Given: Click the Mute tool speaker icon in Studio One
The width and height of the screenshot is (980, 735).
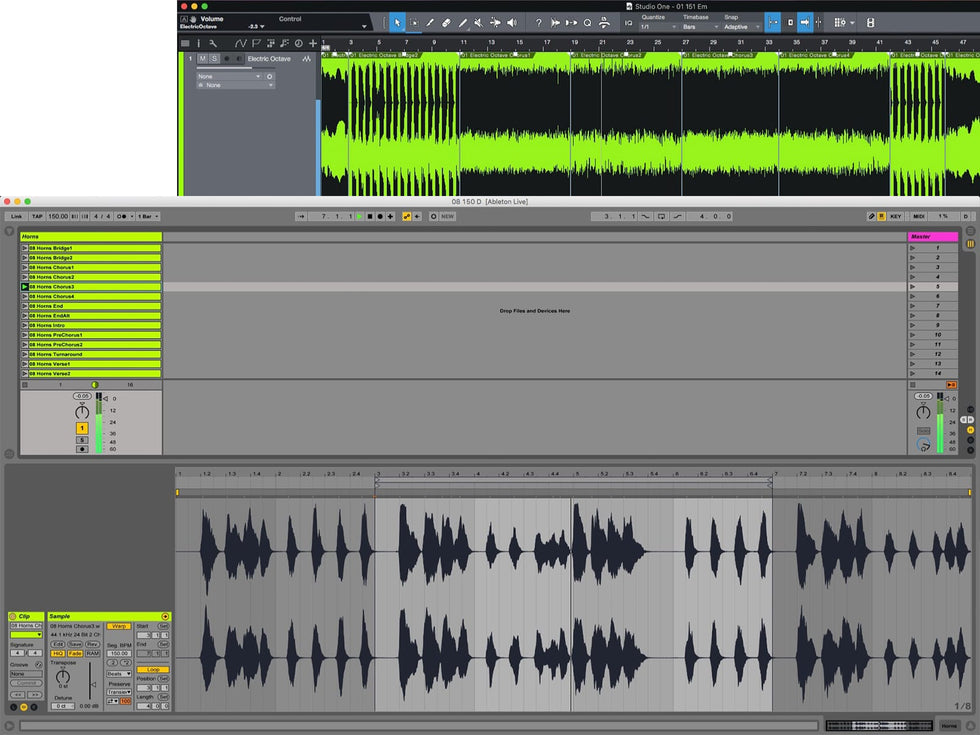Looking at the screenshot, I should pyautogui.click(x=478, y=22).
